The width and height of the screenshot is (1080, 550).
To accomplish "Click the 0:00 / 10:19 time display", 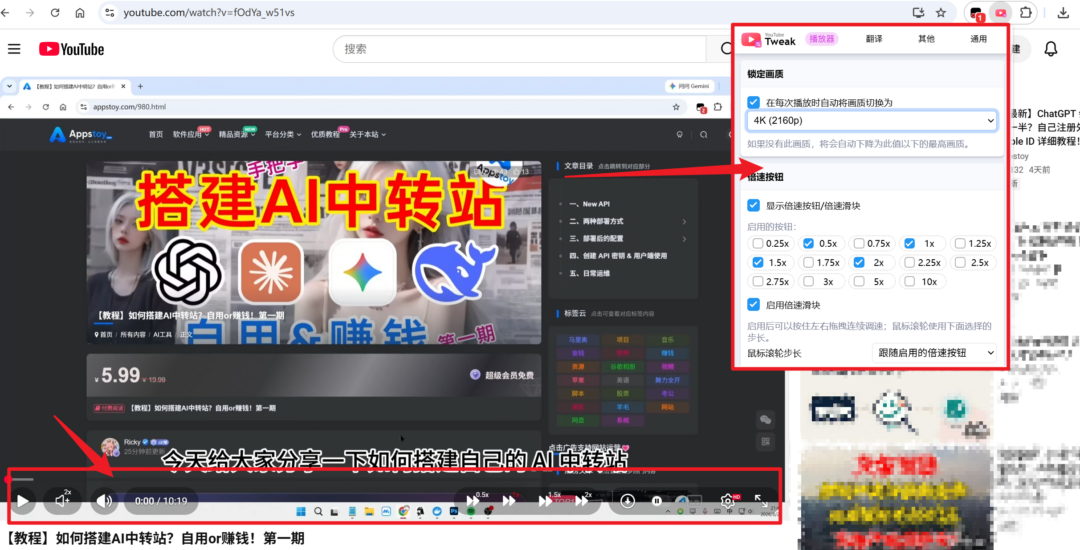I will click(x=161, y=501).
